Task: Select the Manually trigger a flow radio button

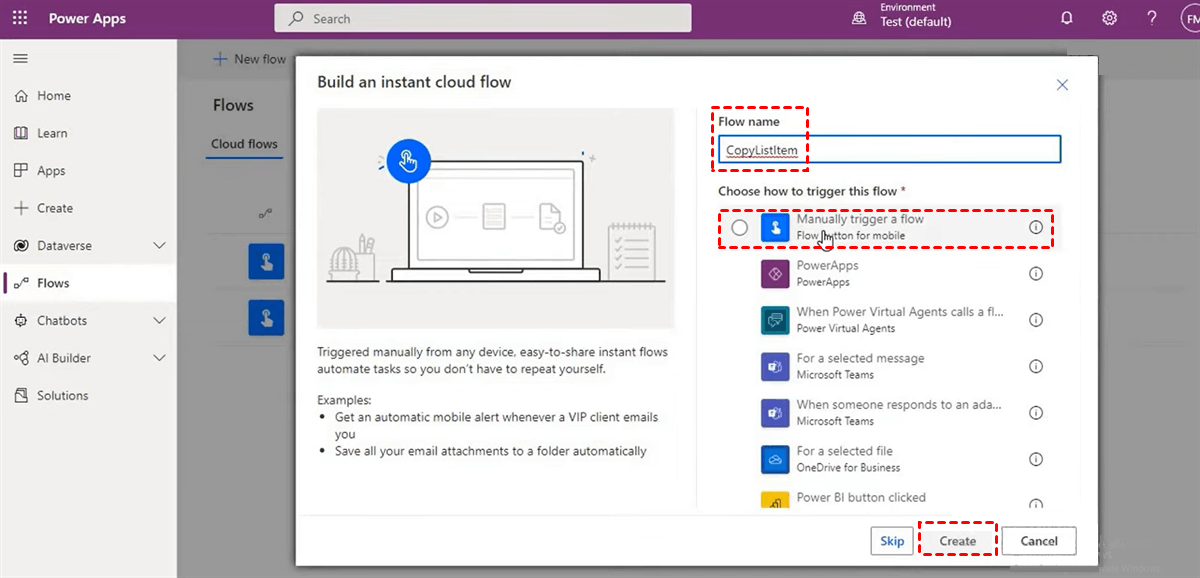Action: point(739,228)
